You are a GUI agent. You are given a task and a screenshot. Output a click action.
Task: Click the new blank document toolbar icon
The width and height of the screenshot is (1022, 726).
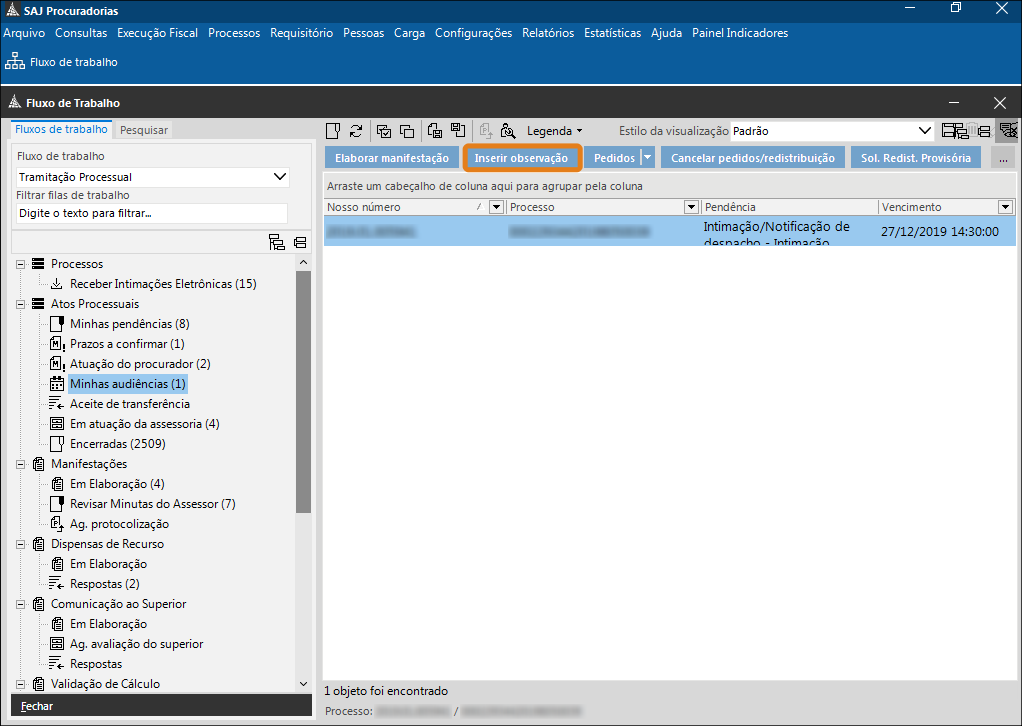[x=333, y=131]
